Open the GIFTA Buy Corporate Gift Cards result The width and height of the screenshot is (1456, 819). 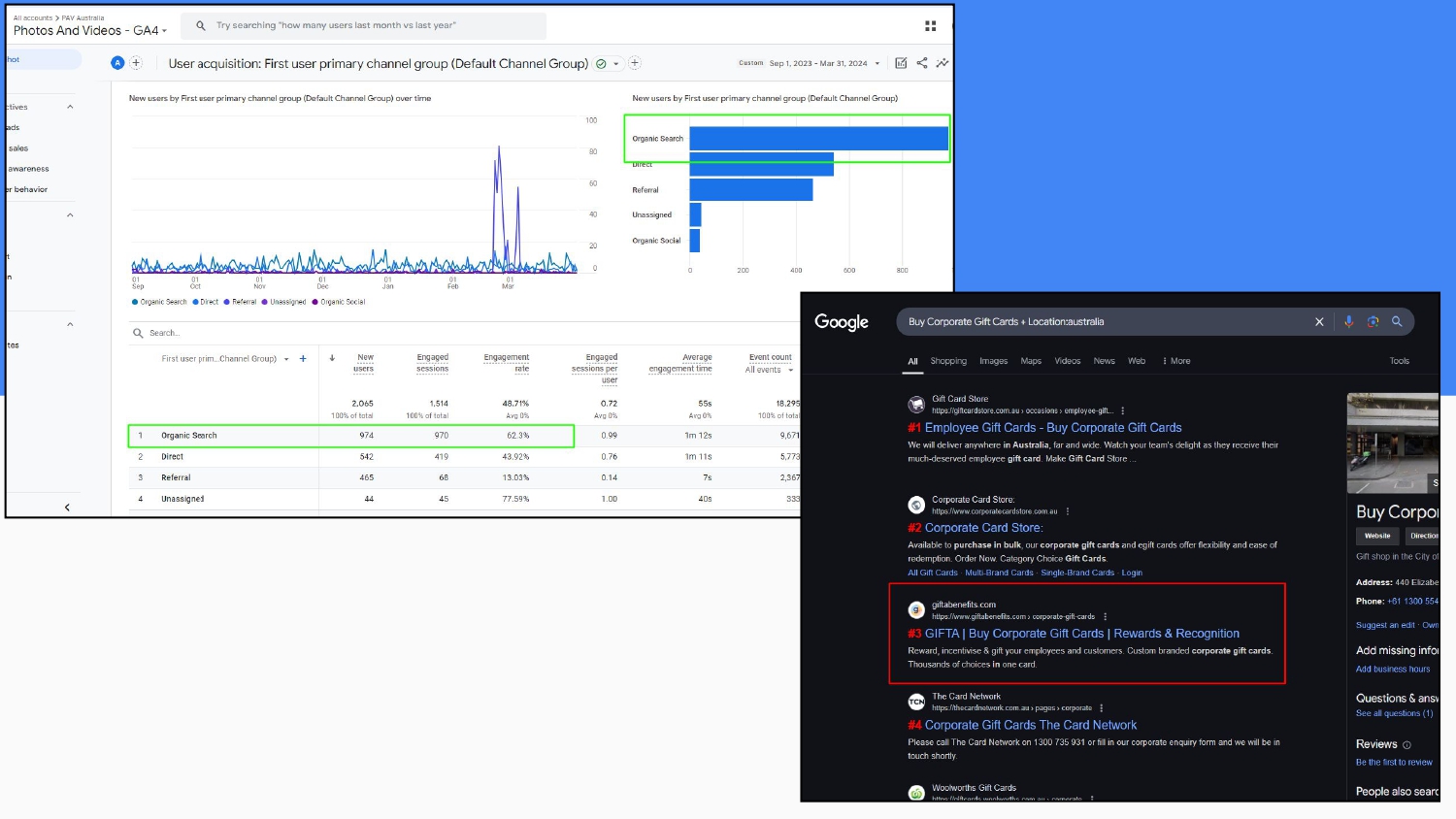click(x=1081, y=634)
